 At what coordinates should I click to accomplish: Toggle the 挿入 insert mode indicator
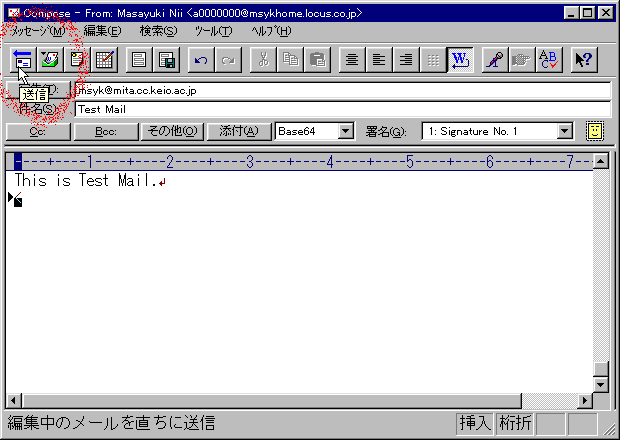[x=475, y=423]
